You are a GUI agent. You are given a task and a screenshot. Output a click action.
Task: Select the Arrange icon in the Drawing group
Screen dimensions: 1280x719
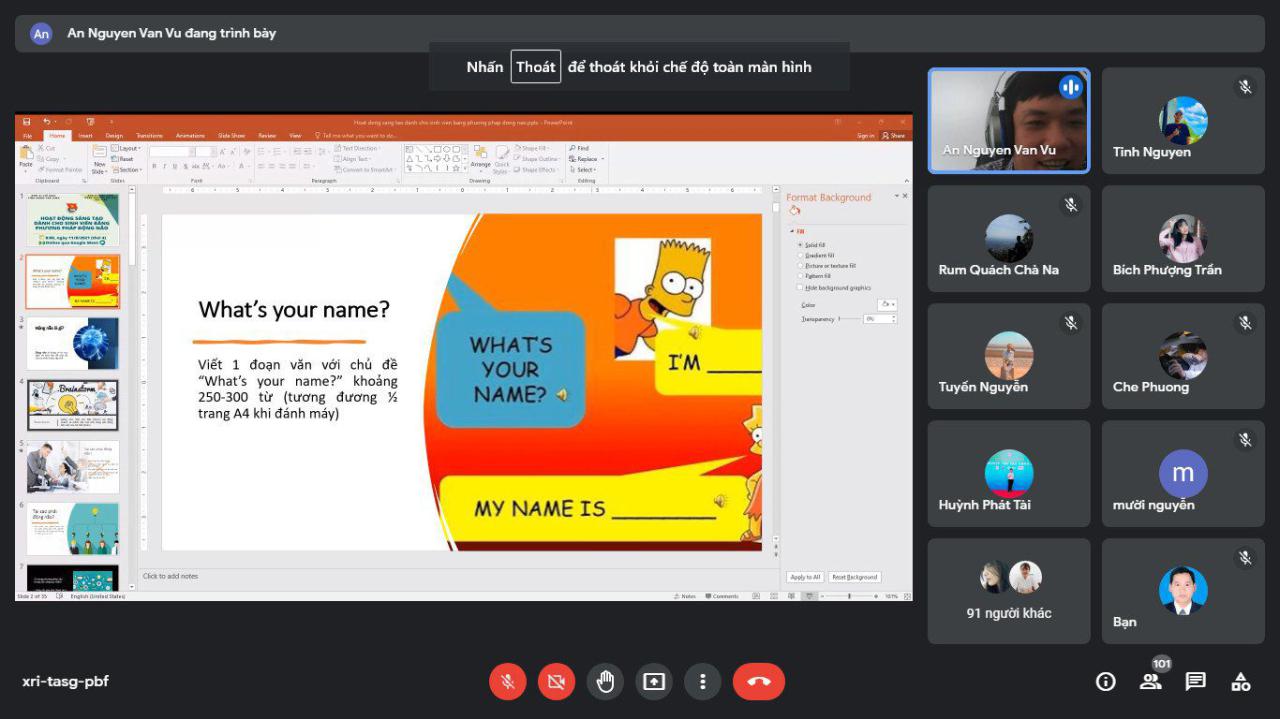(481, 152)
